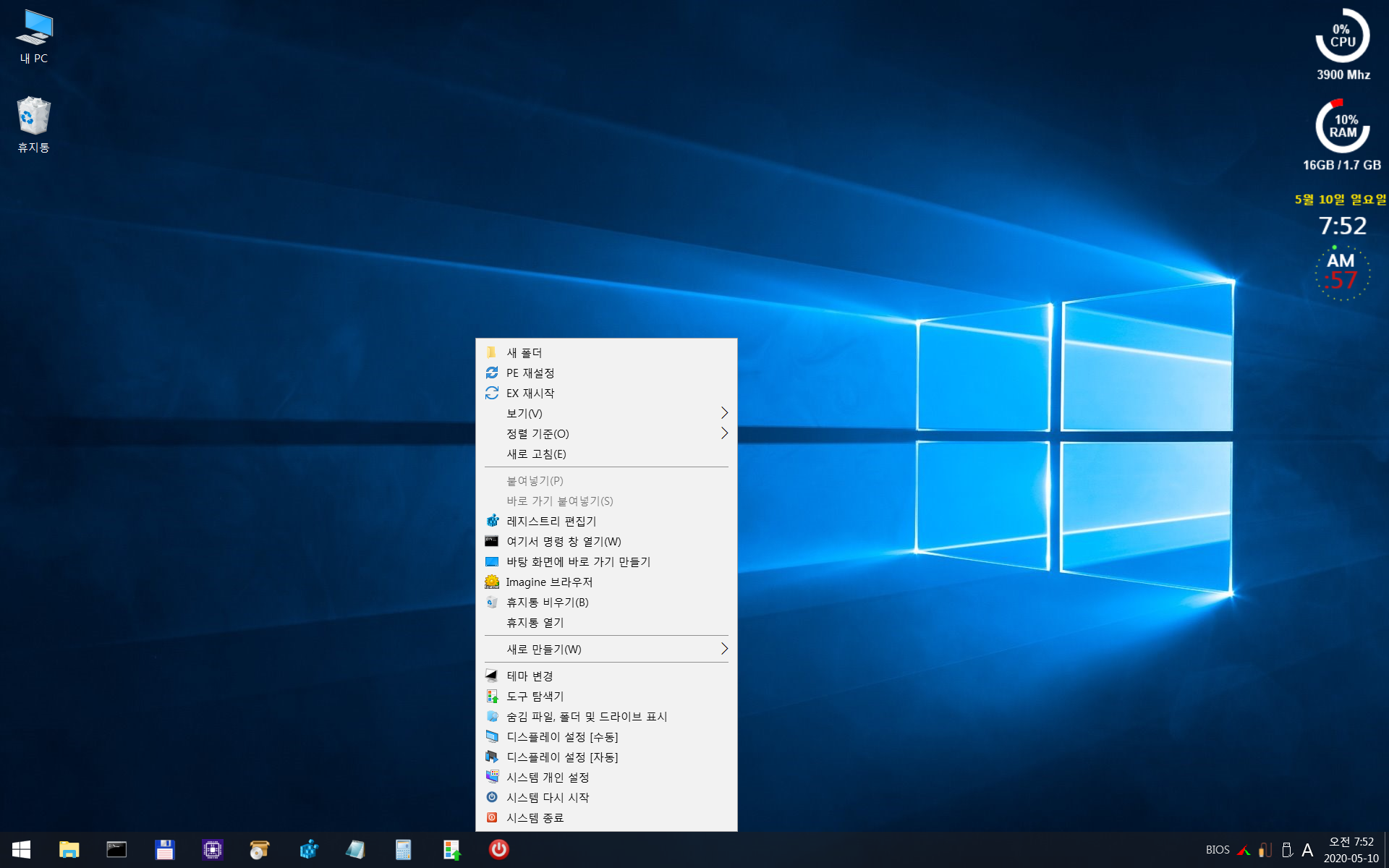
Task: Open 디스플레이 설정 [자동]
Action: (x=606, y=757)
